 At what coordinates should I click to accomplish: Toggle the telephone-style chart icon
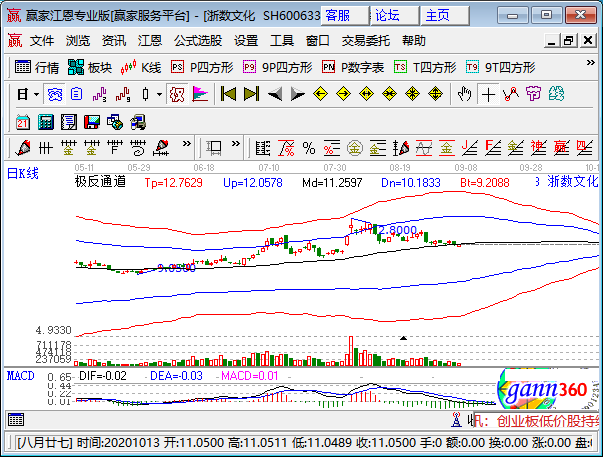54,94
